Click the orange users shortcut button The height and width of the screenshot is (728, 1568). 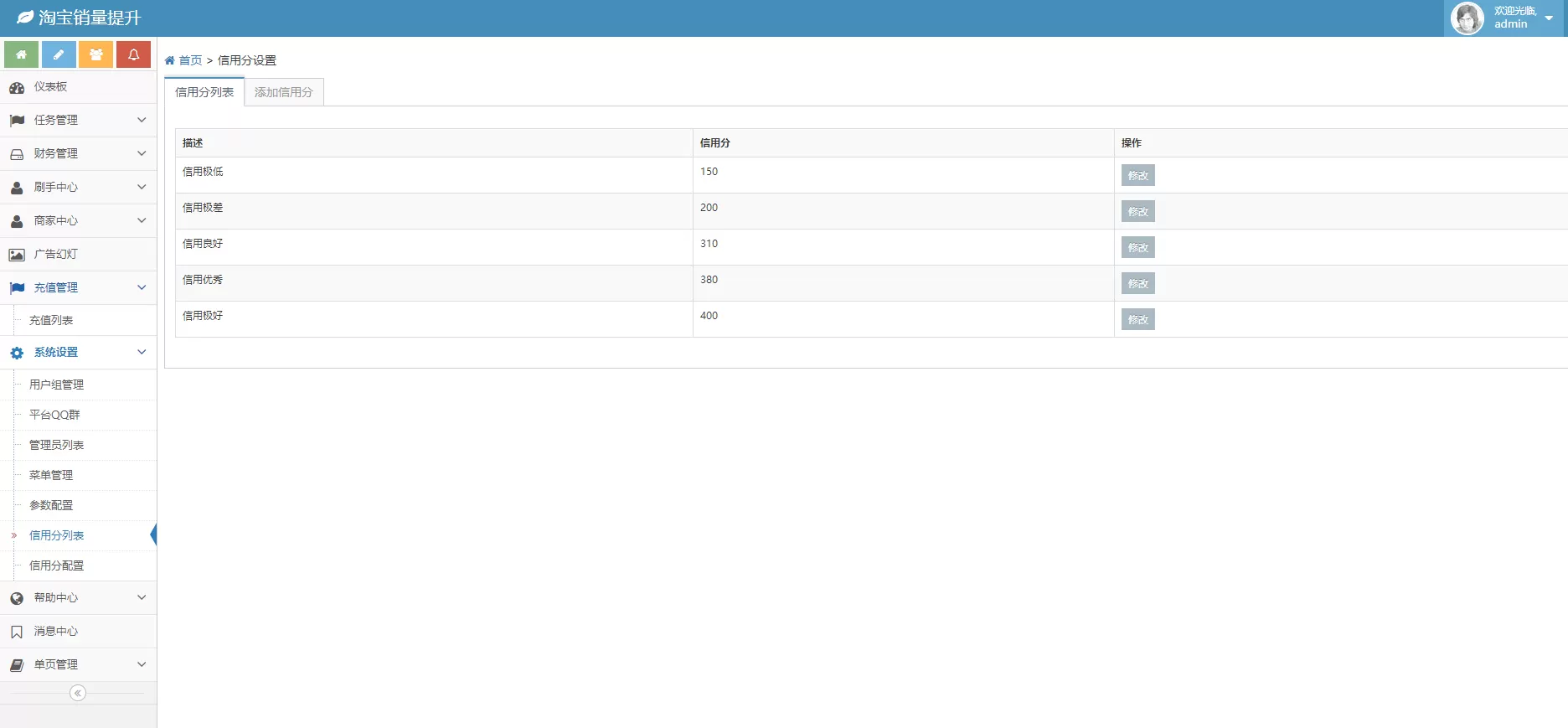click(96, 54)
